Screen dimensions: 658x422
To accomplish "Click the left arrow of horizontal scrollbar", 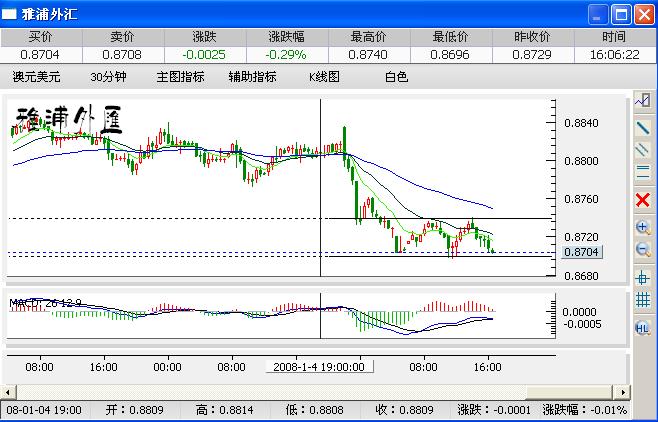I will [x=8, y=393].
